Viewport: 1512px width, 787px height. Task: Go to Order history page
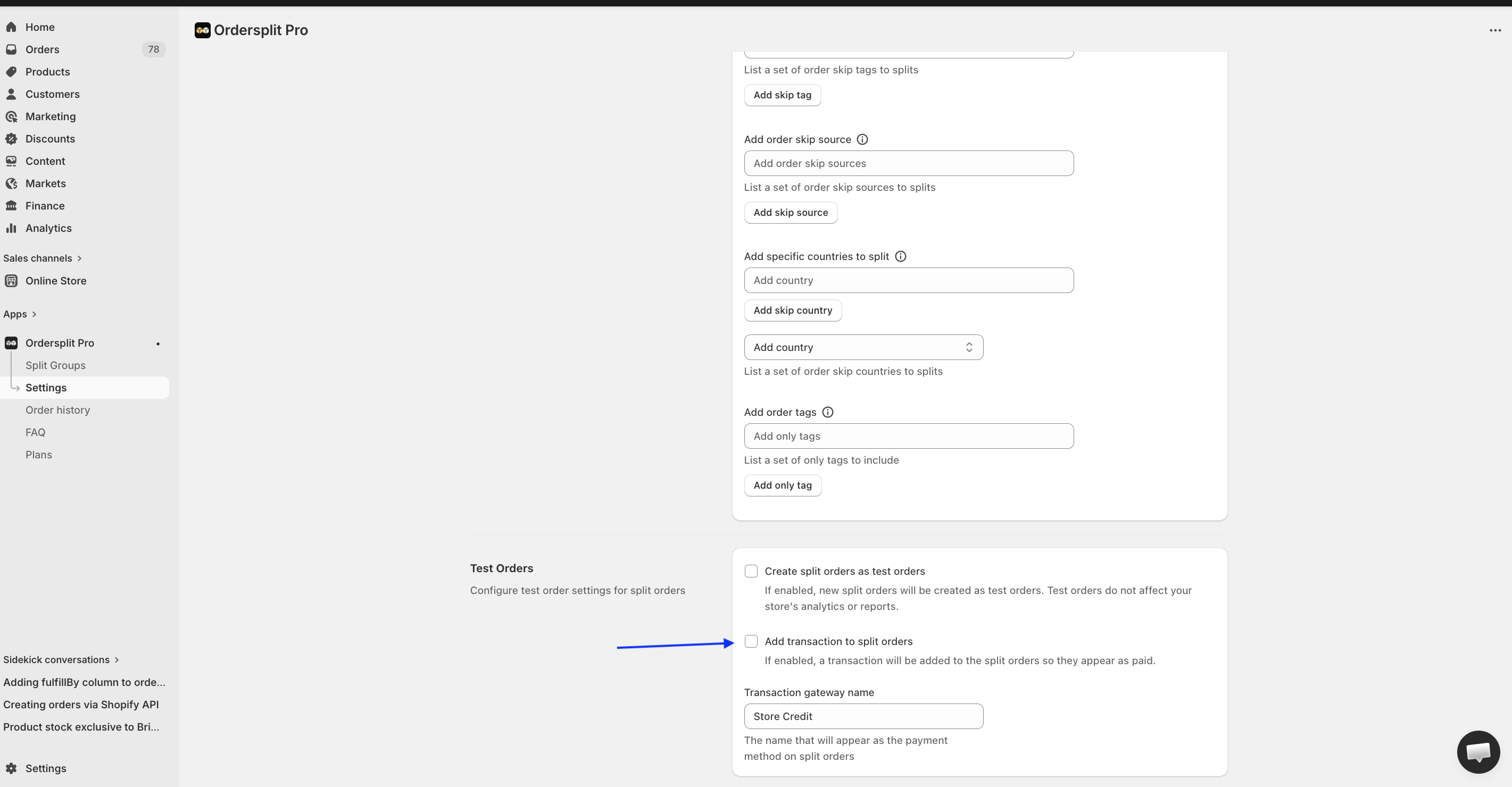[57, 410]
